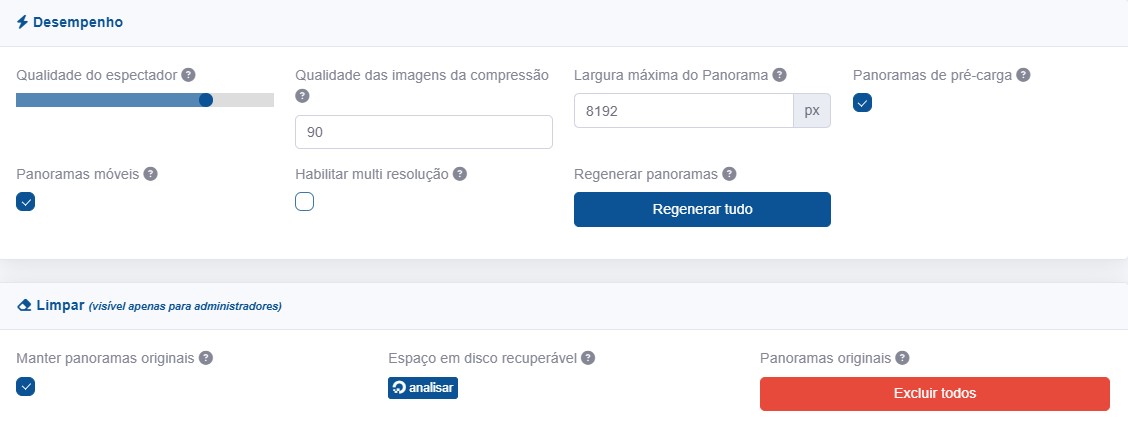Click help icon beside Panoramas móveis
The width and height of the screenshot is (1128, 427).
point(151,174)
